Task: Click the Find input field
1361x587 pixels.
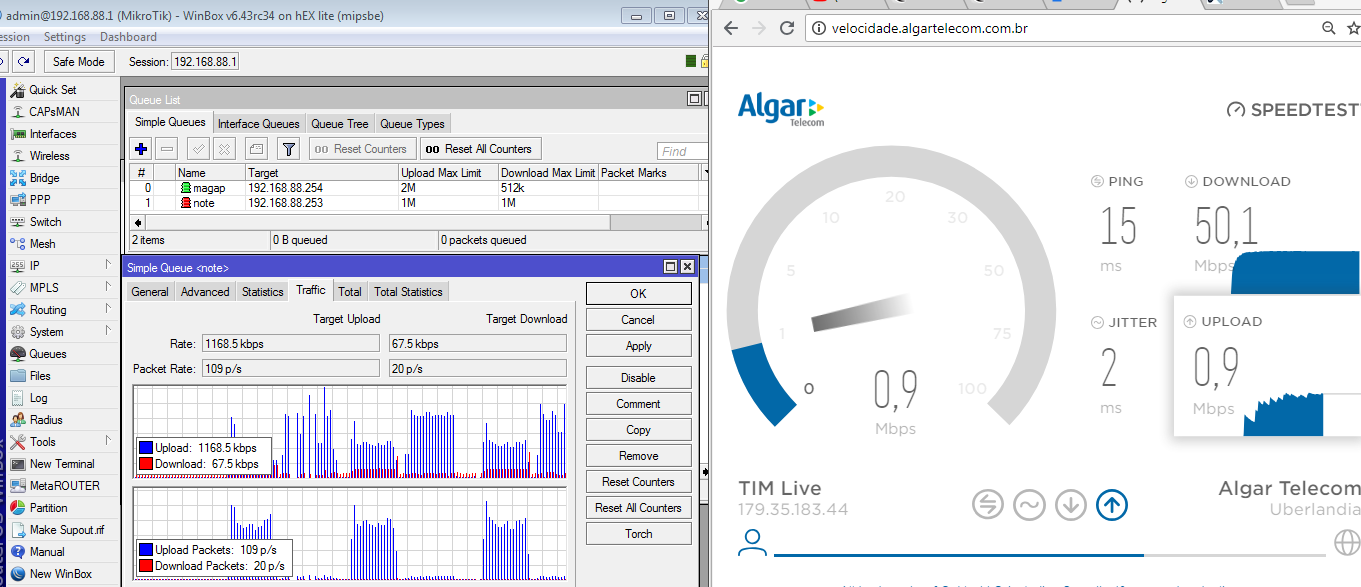Action: coord(682,151)
